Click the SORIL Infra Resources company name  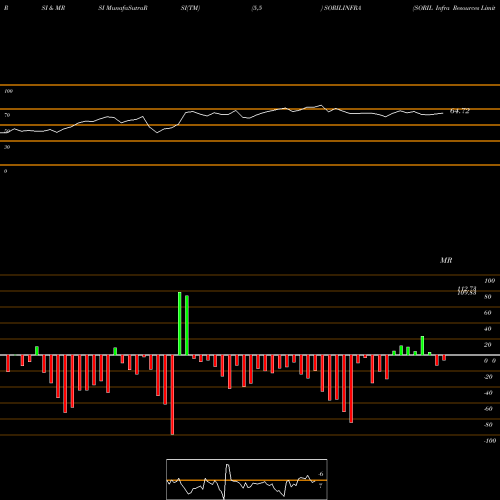pyautogui.click(x=454, y=8)
